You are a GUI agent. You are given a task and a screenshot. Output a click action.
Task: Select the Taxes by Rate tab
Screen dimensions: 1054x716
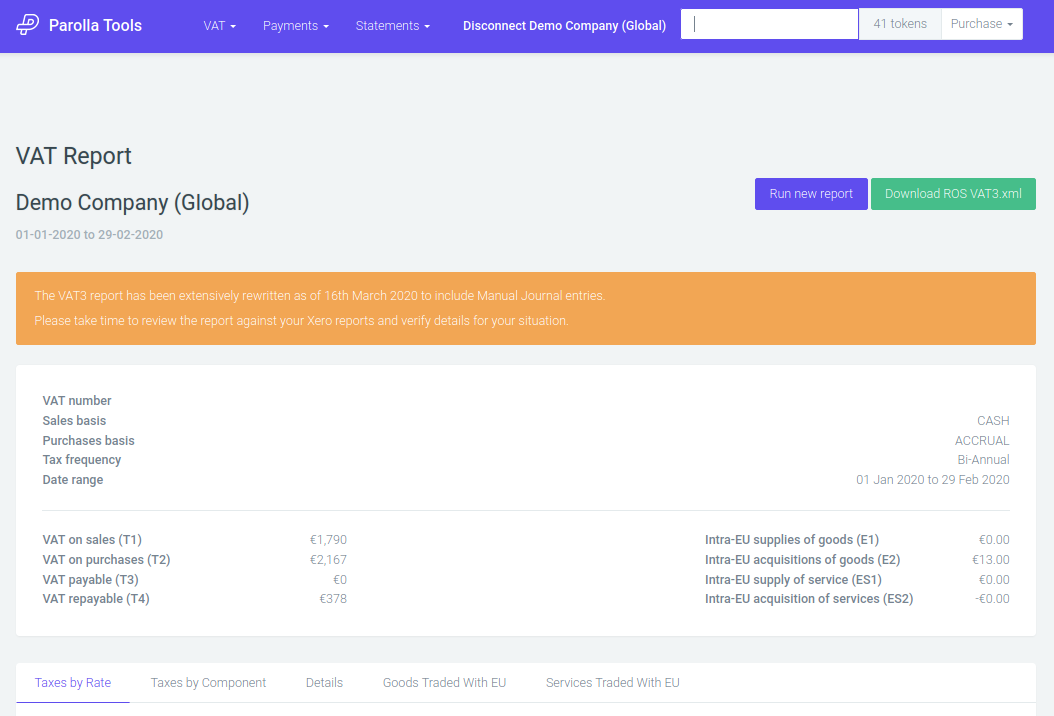tap(72, 682)
